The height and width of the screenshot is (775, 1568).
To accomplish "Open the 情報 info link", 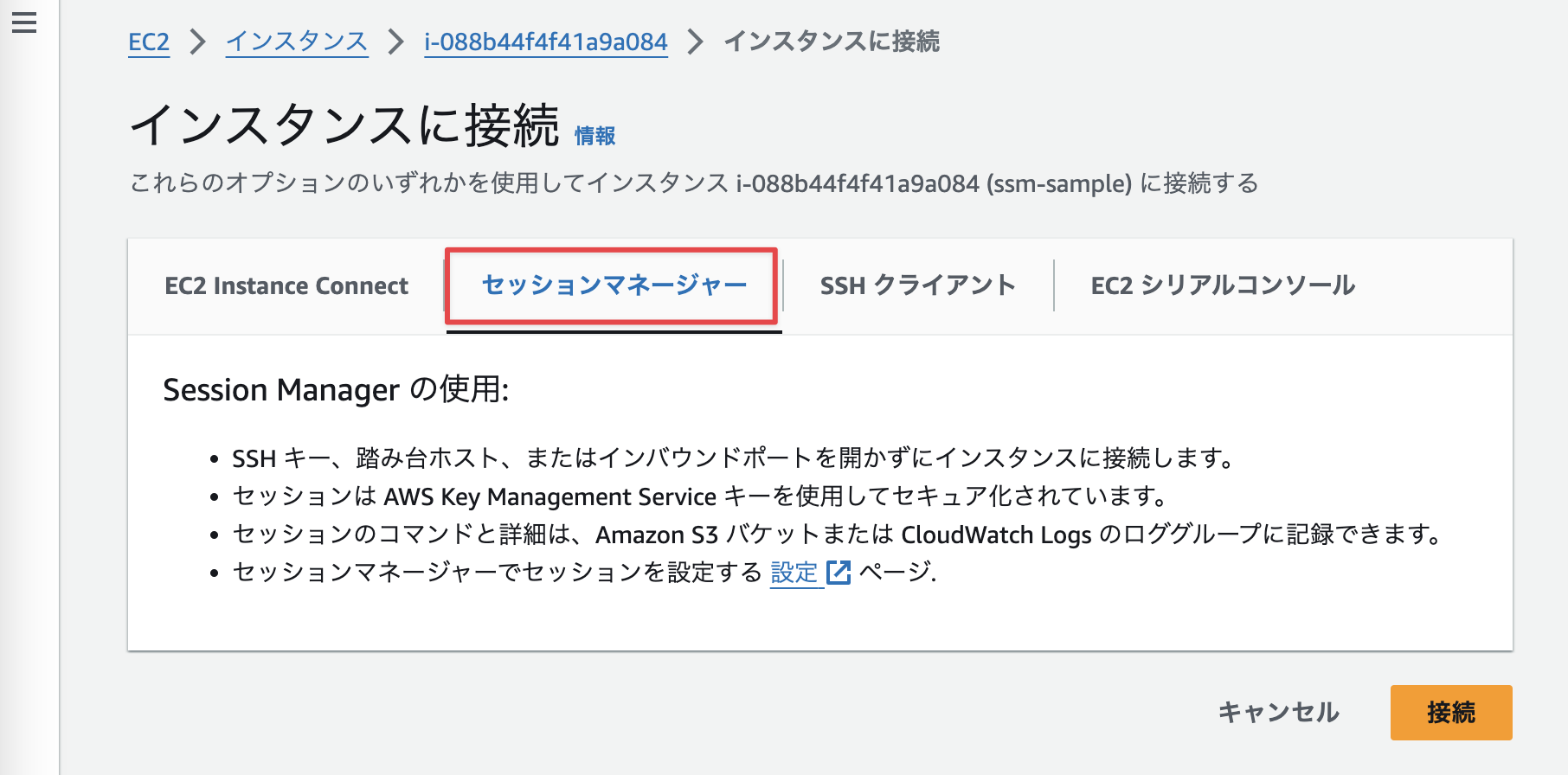I will click(x=595, y=136).
